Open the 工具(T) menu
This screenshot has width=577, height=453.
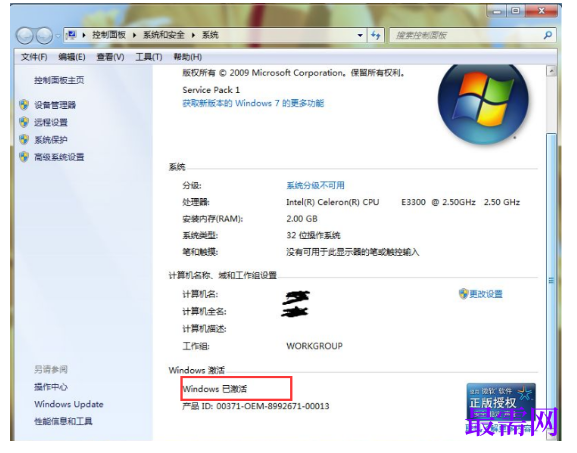[x=149, y=57]
